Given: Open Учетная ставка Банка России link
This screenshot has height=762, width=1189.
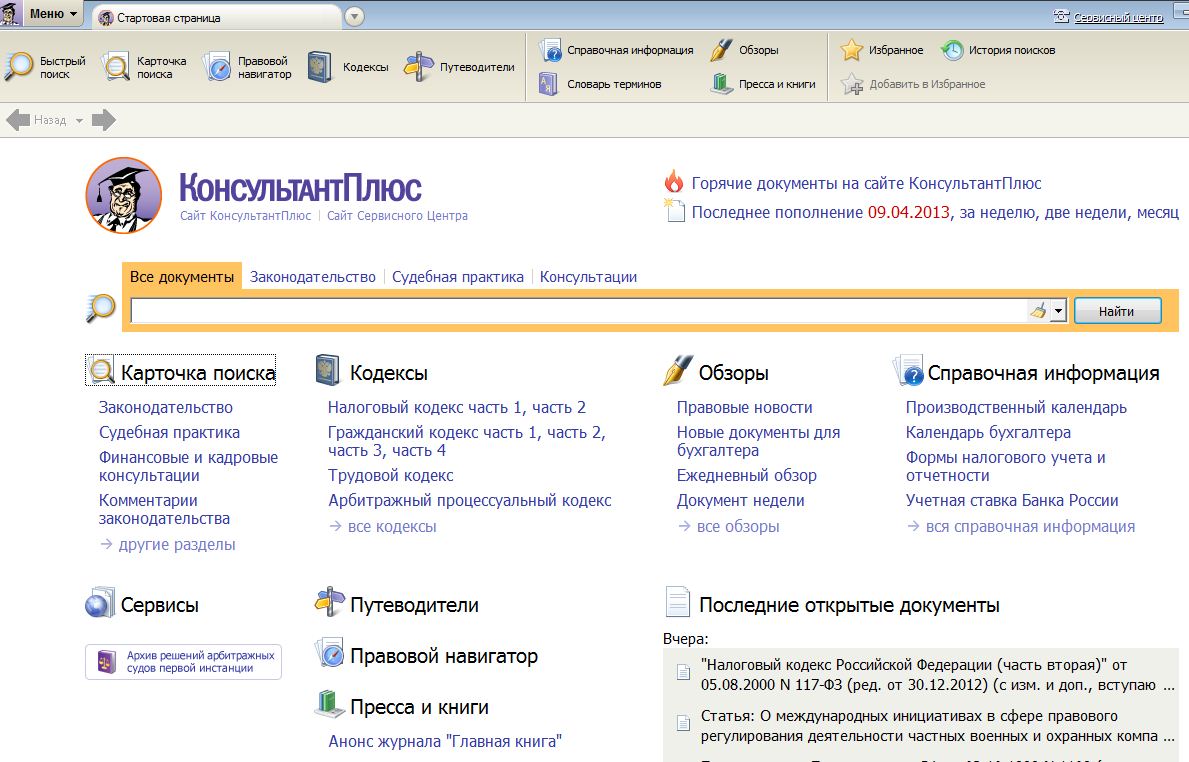Looking at the screenshot, I should 1012,500.
